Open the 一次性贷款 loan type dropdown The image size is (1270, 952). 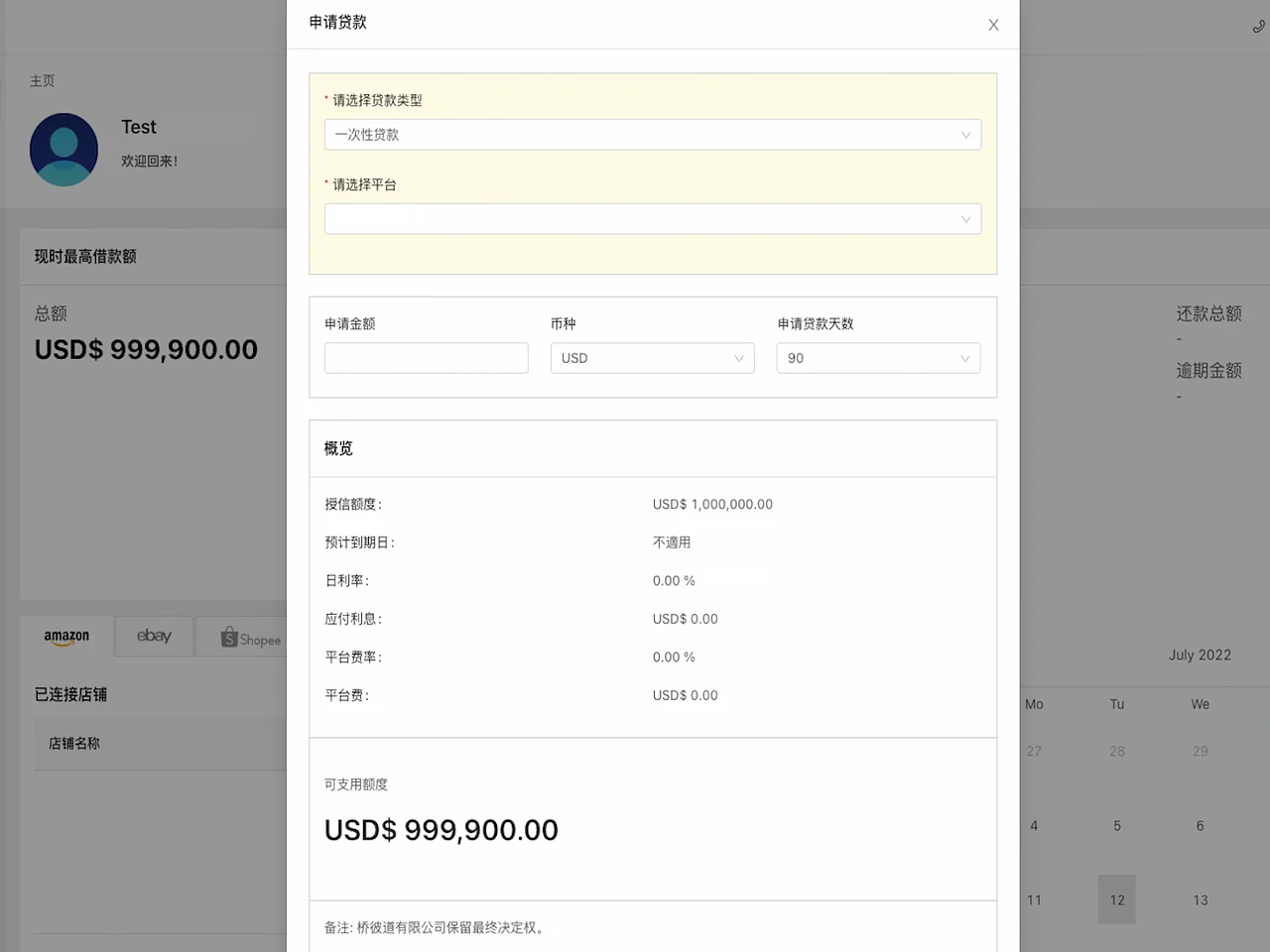652,134
